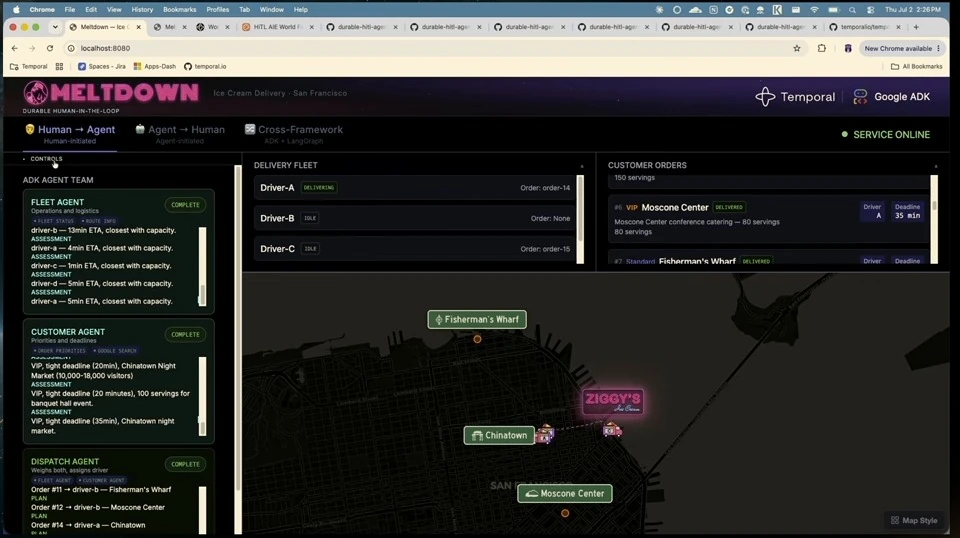Click the Moscone Center VIP order card
The image size is (960, 538).
click(769, 219)
